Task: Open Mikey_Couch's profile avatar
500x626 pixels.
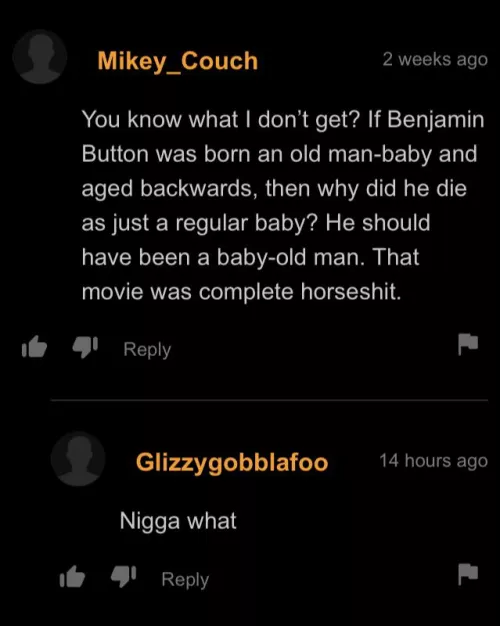Action: click(x=40, y=57)
